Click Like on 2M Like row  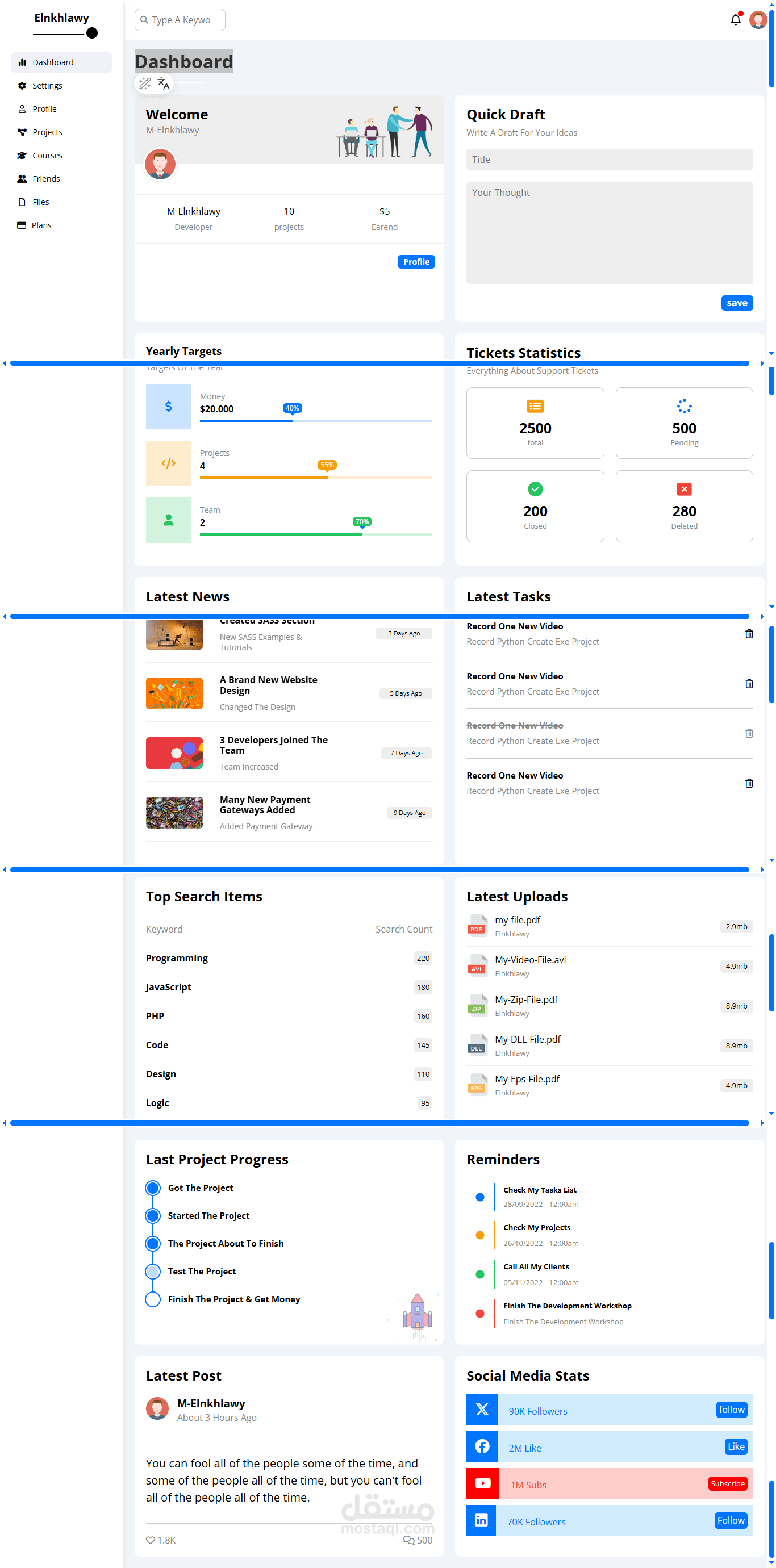[735, 1446]
